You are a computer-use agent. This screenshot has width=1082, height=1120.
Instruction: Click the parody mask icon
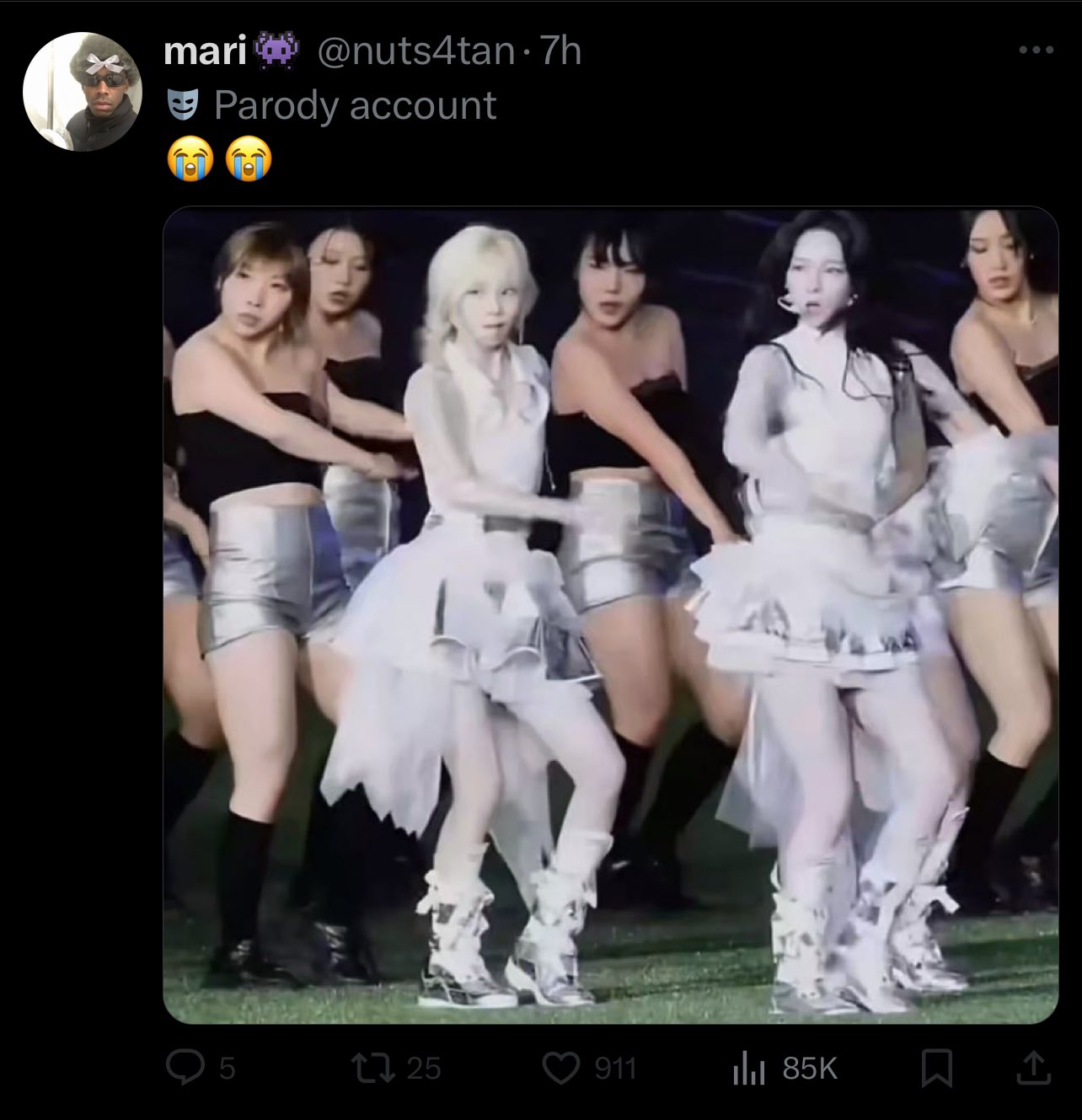click(182, 106)
